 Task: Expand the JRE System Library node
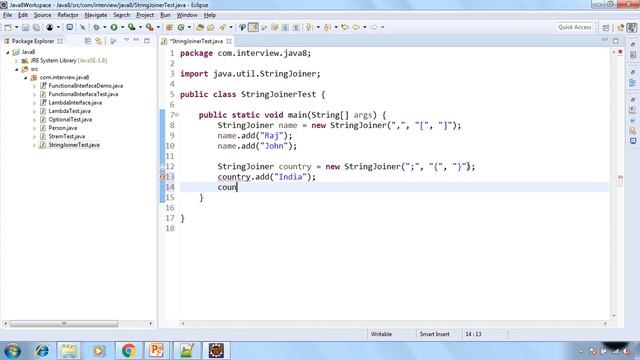coord(16,61)
